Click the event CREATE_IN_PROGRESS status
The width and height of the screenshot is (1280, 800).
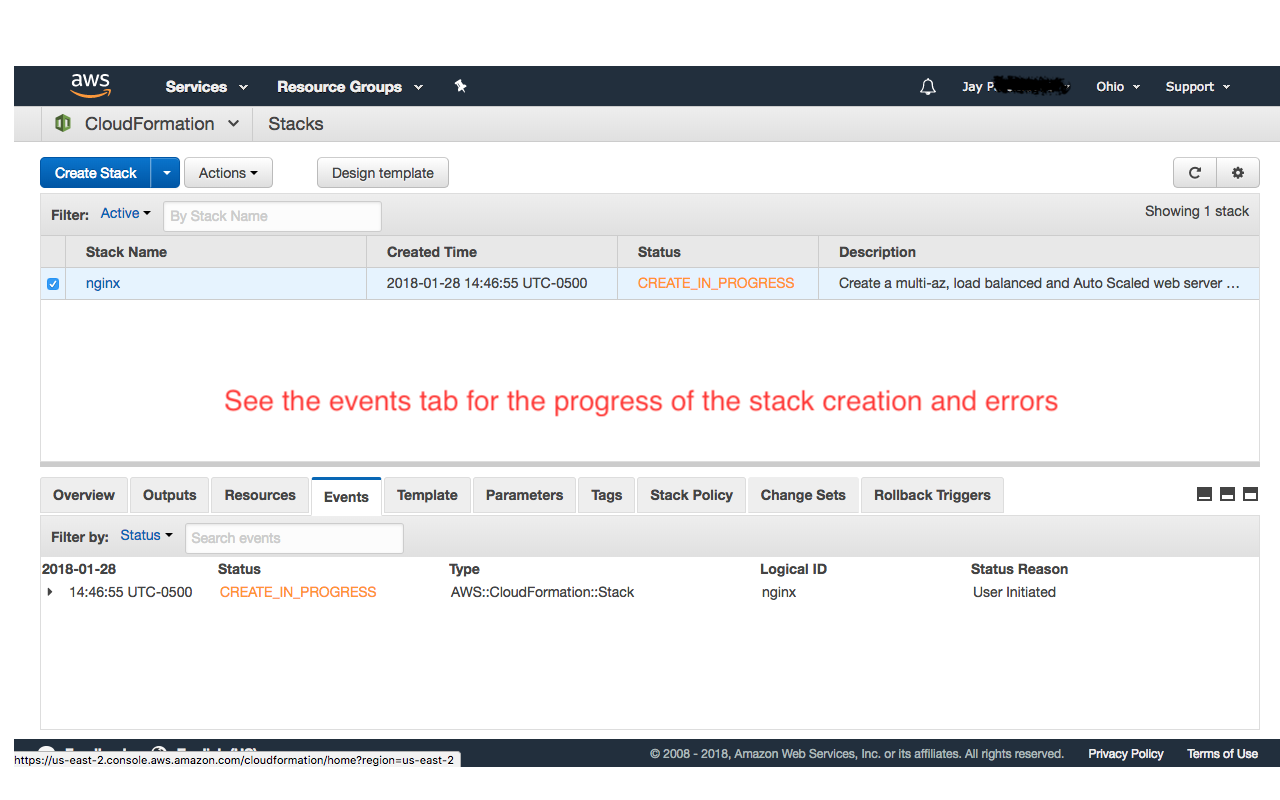pos(298,592)
